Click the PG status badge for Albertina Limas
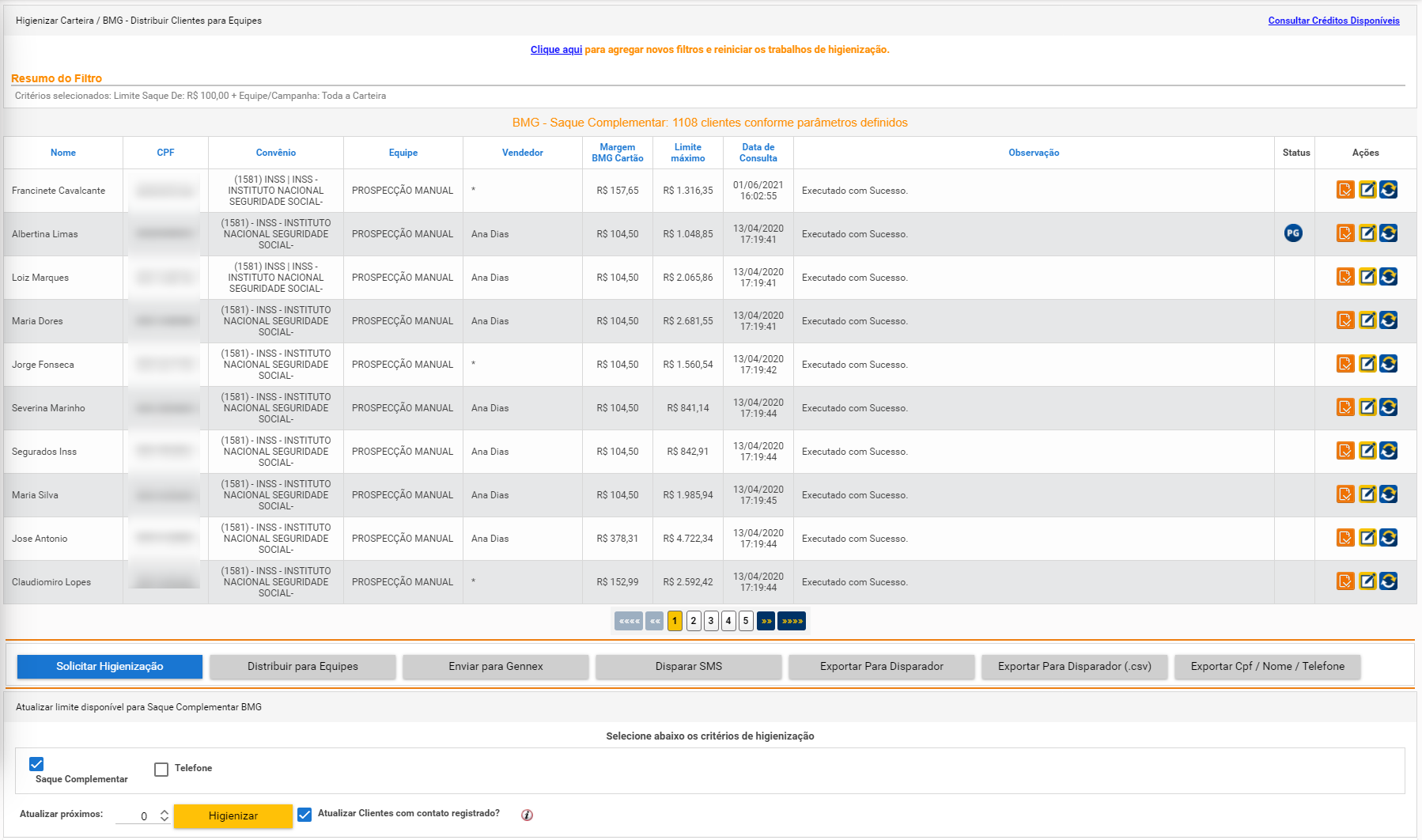 pyautogui.click(x=1293, y=233)
